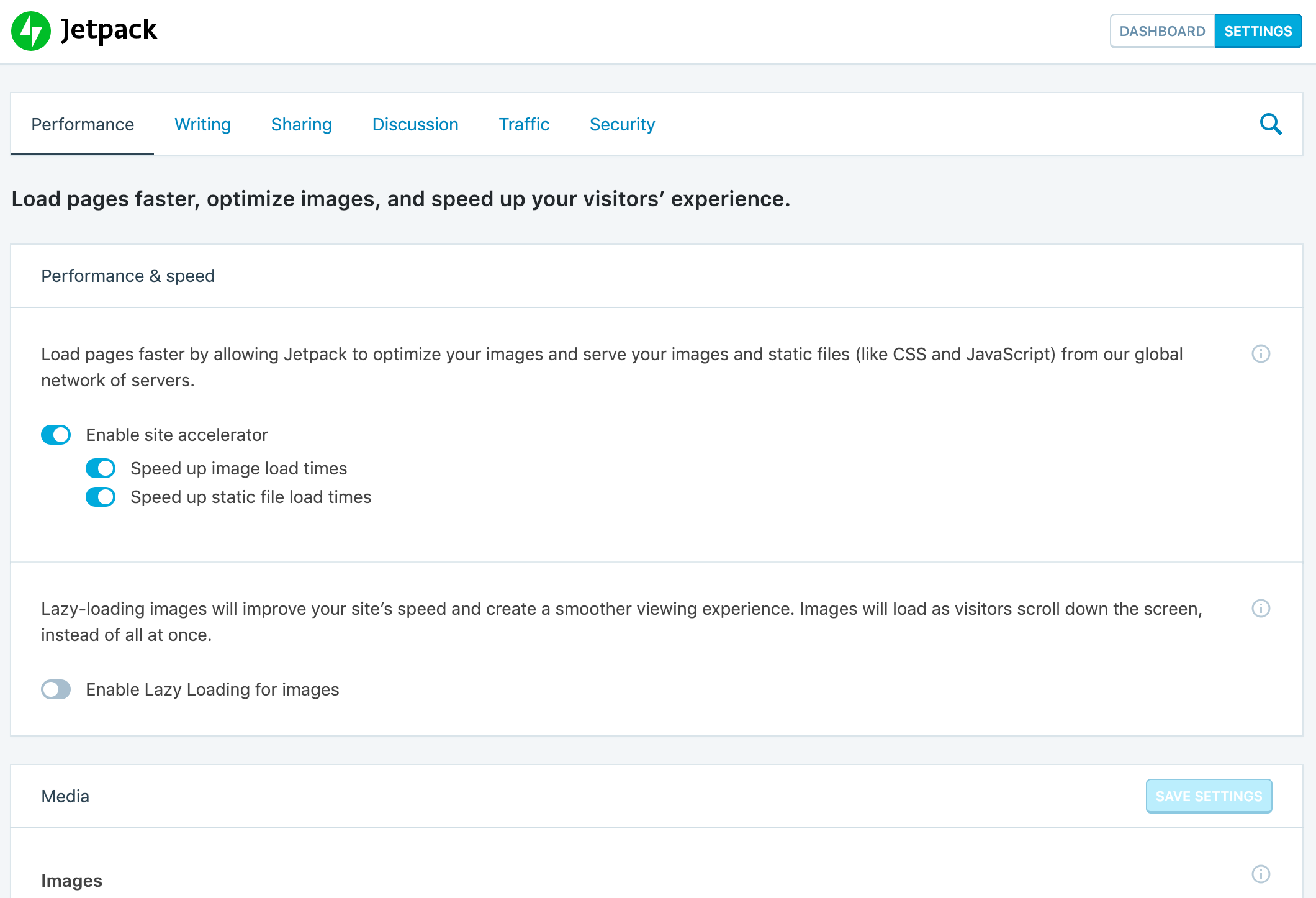The width and height of the screenshot is (1316, 898).
Task: Toggle Speed up static file load times
Action: pyautogui.click(x=101, y=497)
